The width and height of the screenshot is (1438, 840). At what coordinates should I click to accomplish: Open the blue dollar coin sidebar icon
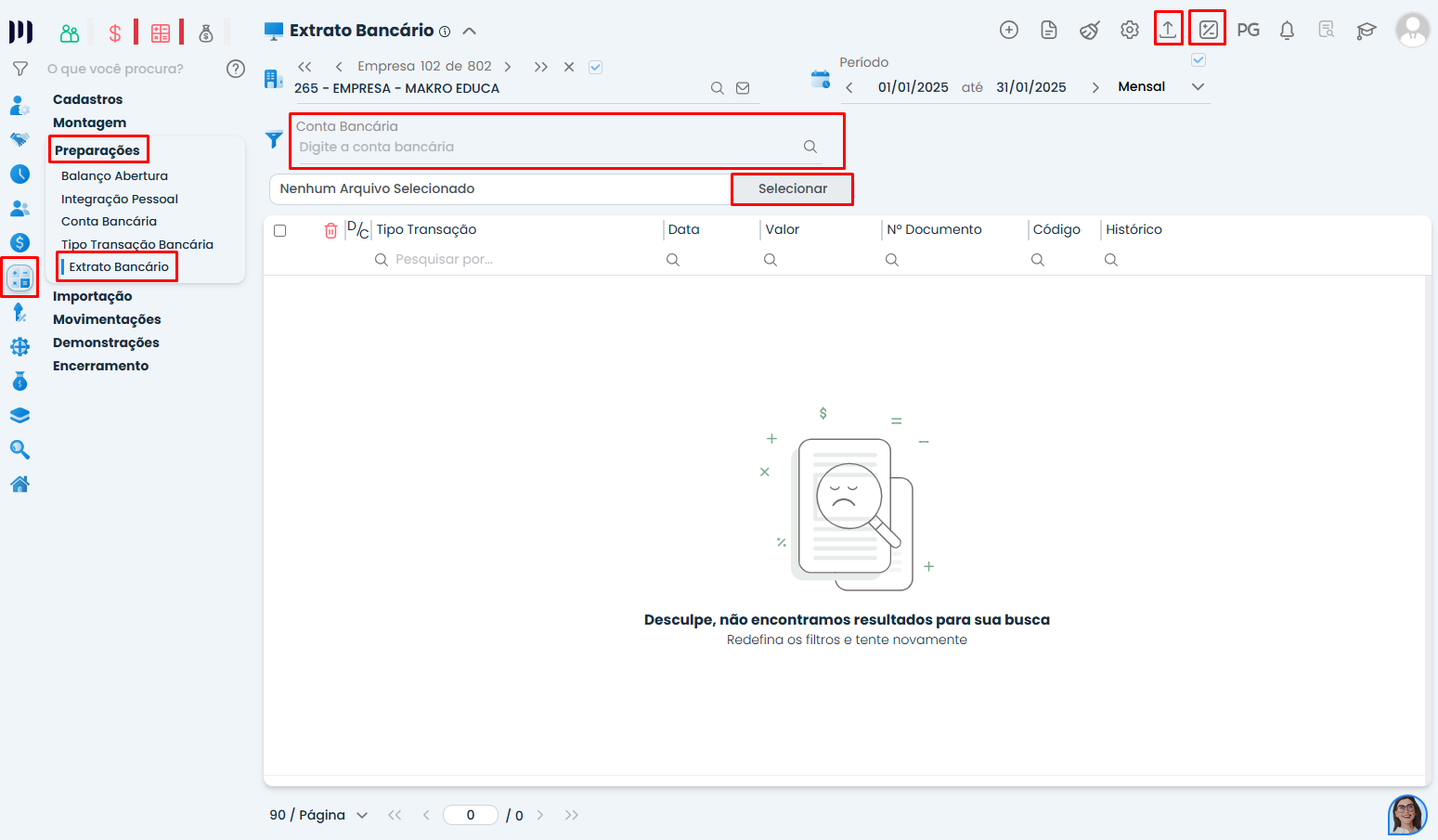[19, 242]
